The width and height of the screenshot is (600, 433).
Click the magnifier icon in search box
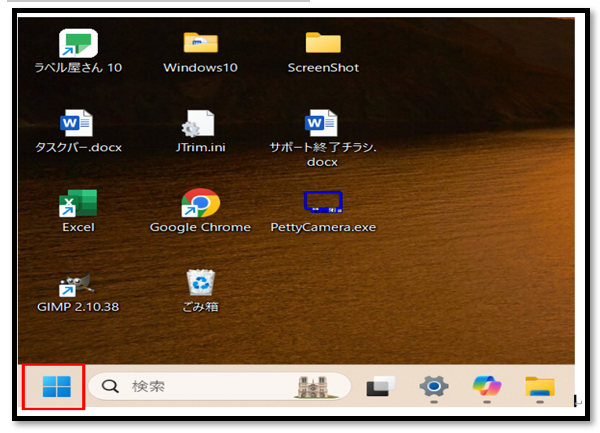click(x=110, y=386)
